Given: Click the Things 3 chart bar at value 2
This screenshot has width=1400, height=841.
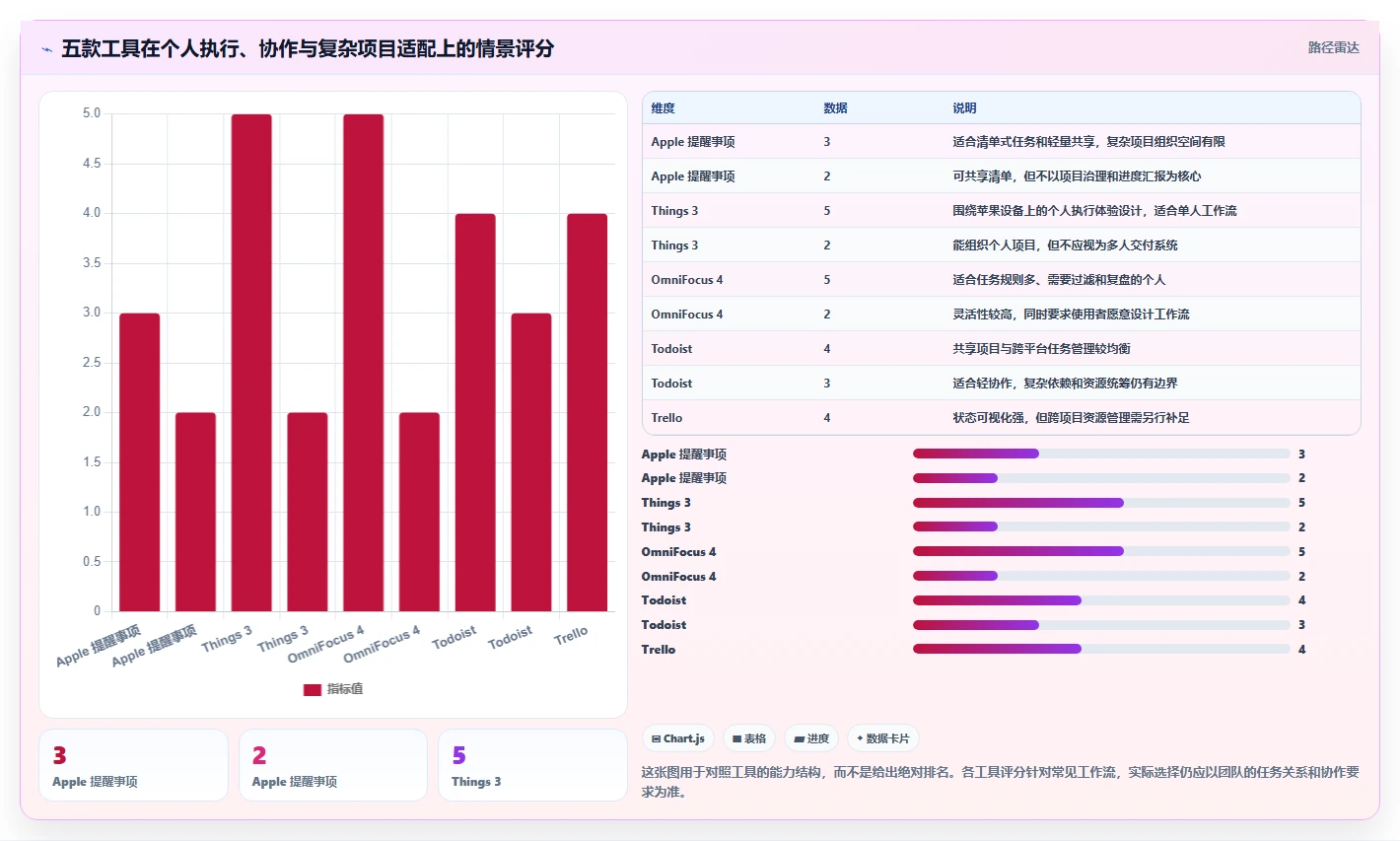Looking at the screenshot, I should pos(307,512).
